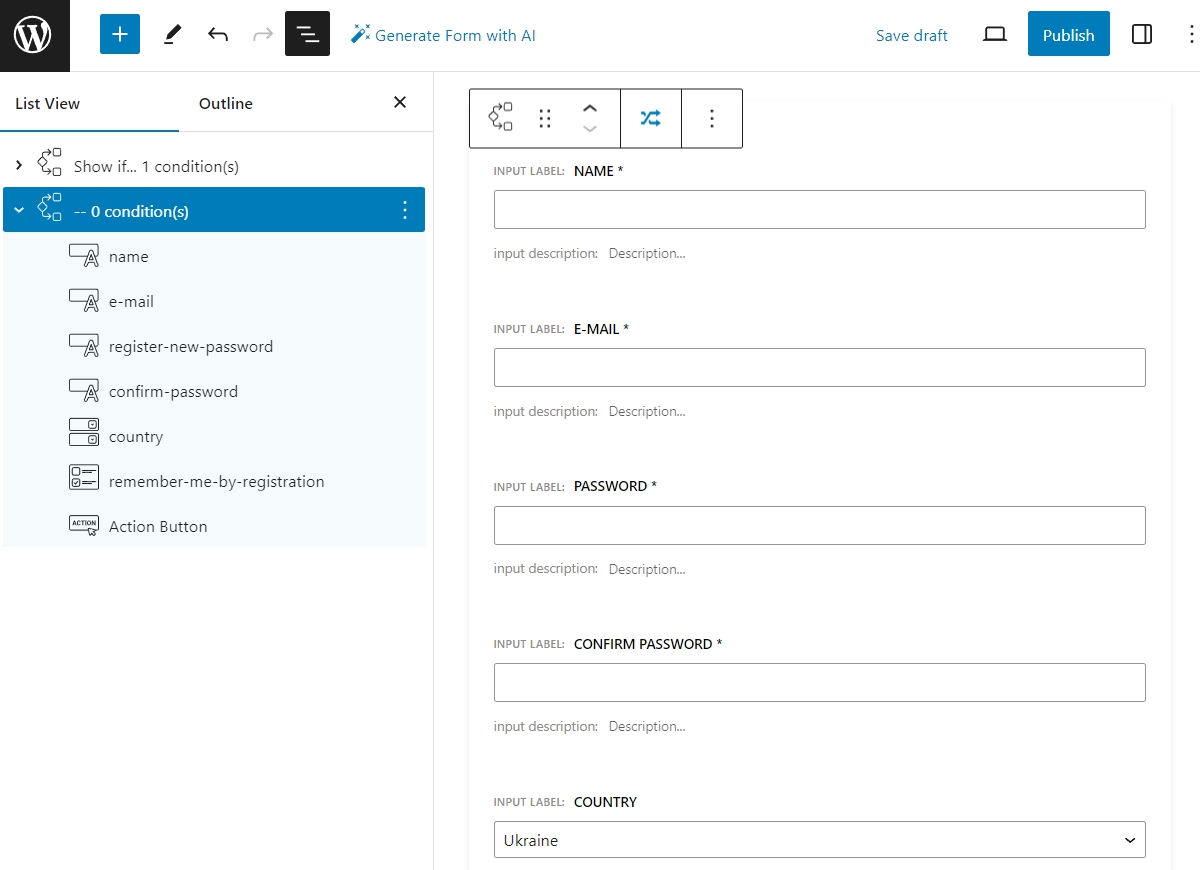Collapse the '-- 0 condition(s)' block
The image size is (1200, 870).
[x=19, y=211]
